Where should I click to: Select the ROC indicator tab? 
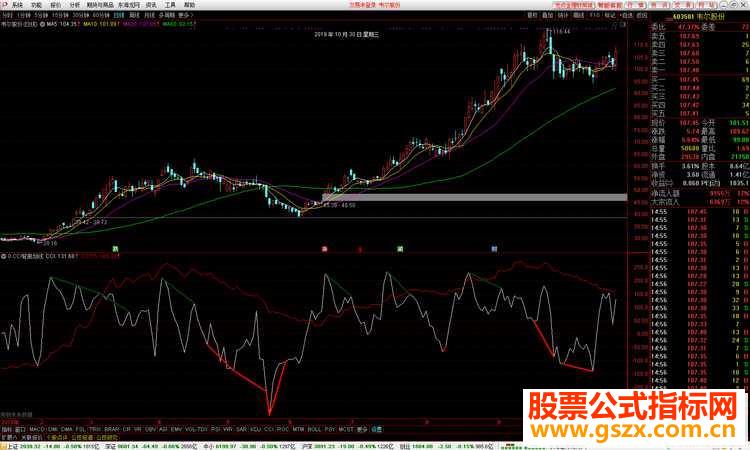[x=283, y=429]
